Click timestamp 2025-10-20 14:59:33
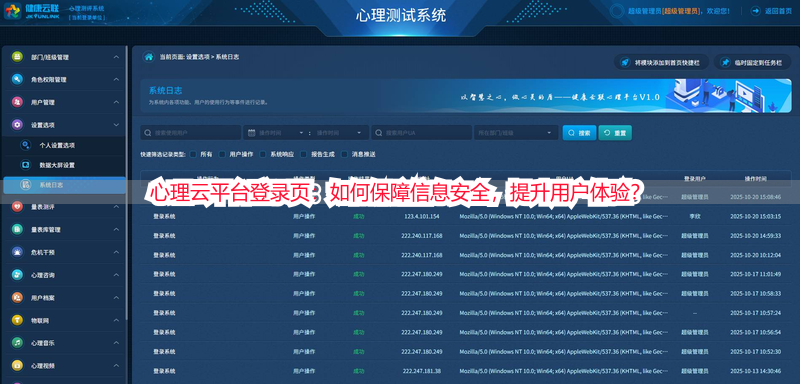This screenshot has width=800, height=384. (x=755, y=236)
